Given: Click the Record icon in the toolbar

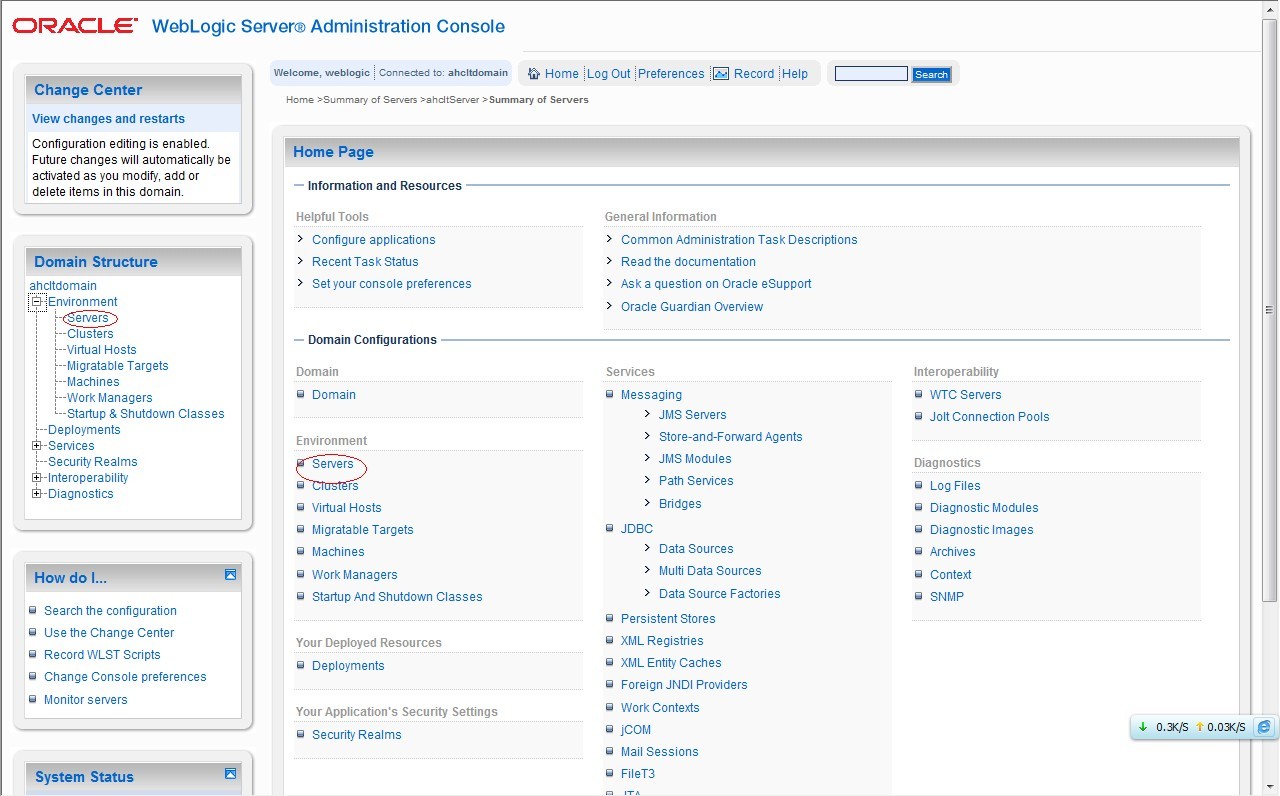Looking at the screenshot, I should tap(721, 73).
